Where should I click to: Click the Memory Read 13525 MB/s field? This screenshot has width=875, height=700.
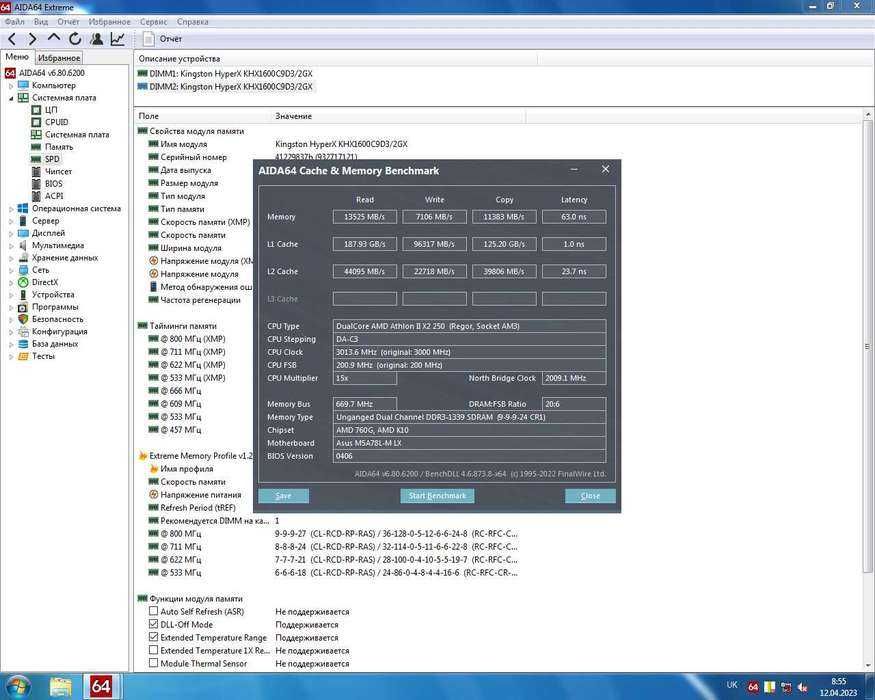coord(364,217)
